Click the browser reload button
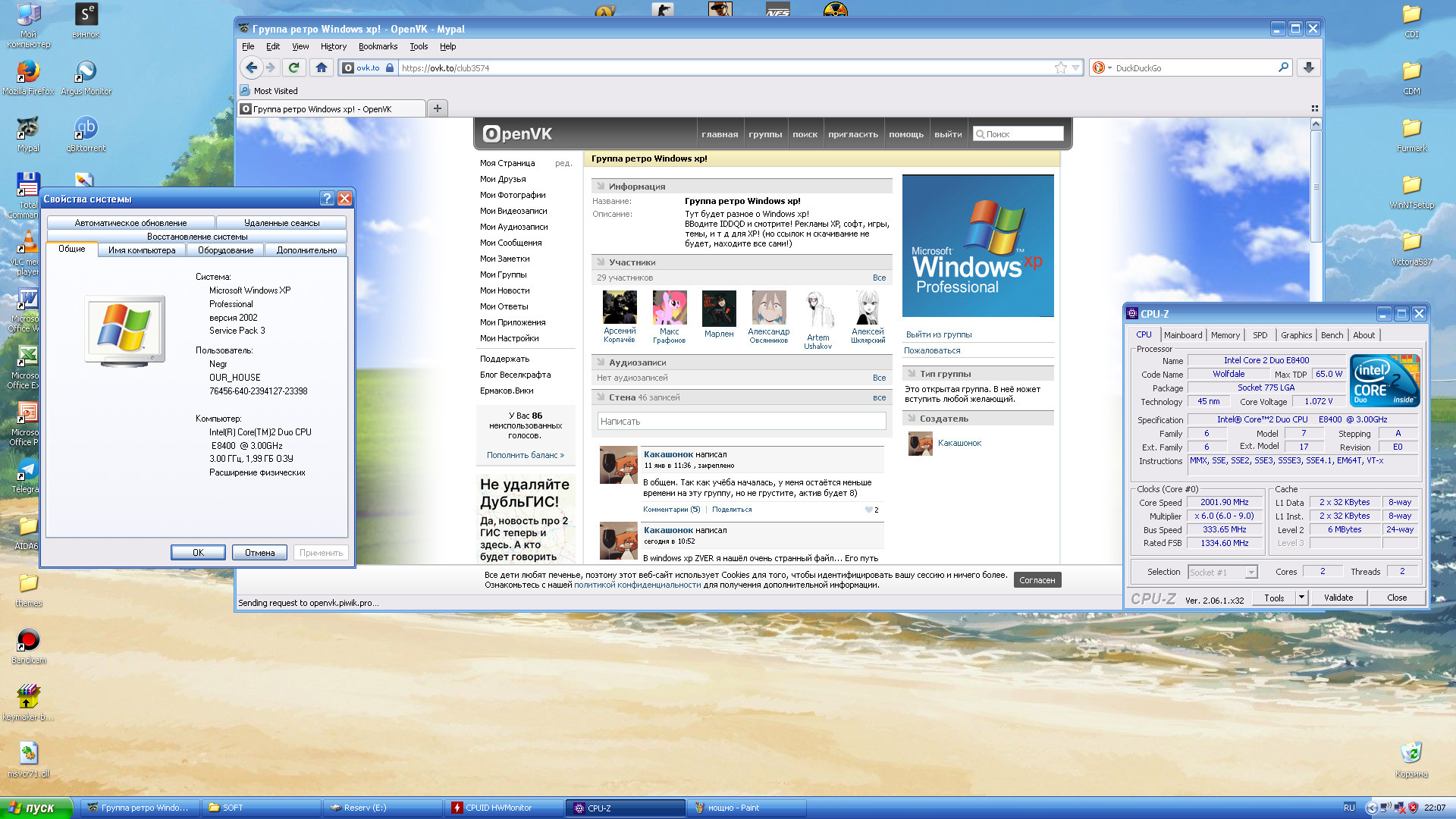The image size is (1456, 819). coord(294,67)
